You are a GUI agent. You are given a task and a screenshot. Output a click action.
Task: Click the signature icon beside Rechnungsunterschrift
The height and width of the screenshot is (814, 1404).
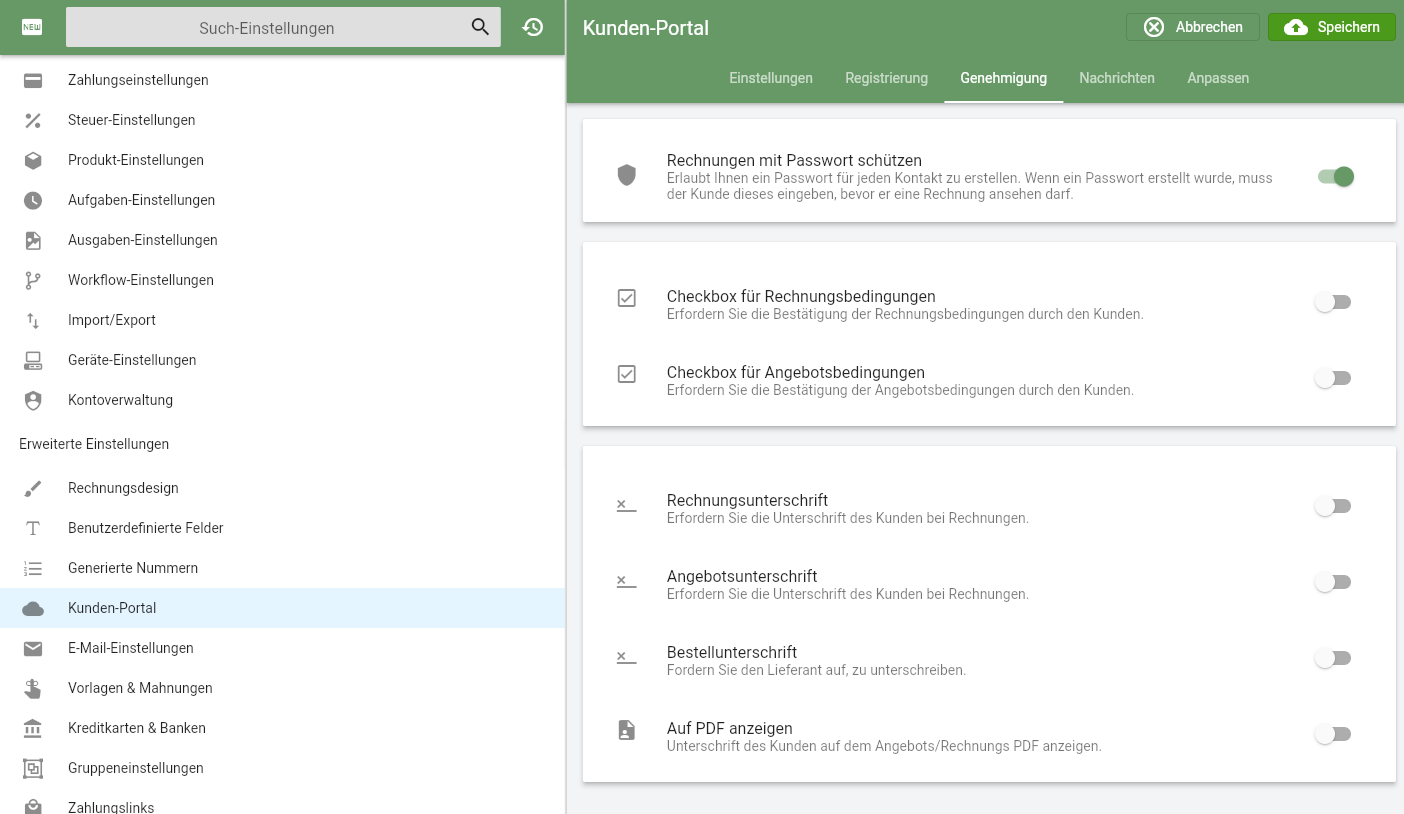(627, 506)
